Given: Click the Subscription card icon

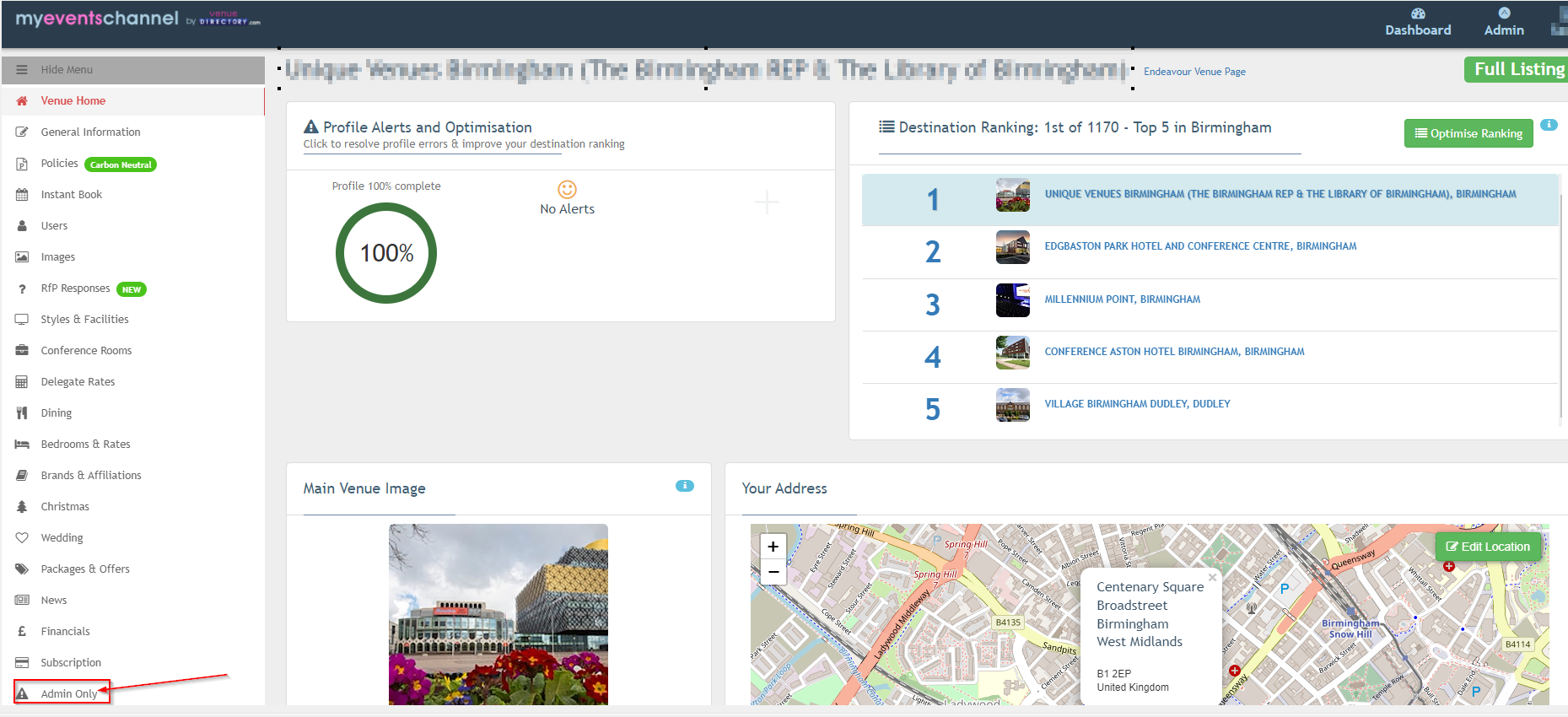Looking at the screenshot, I should point(22,663).
